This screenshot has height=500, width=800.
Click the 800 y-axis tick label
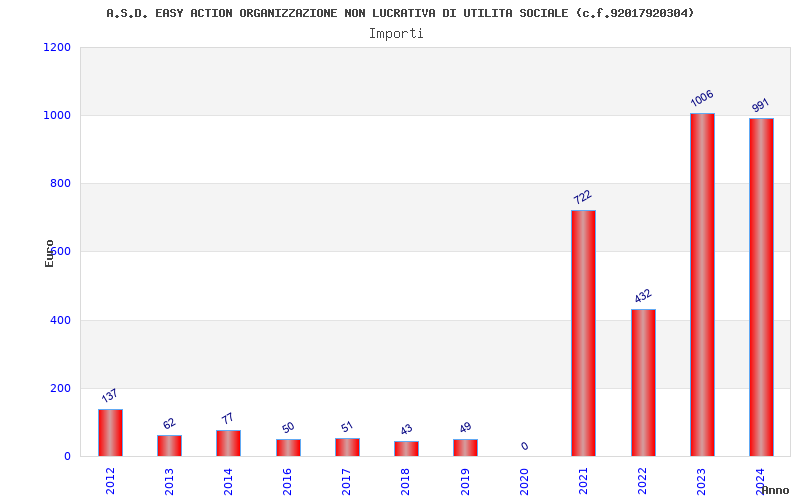tap(60, 184)
